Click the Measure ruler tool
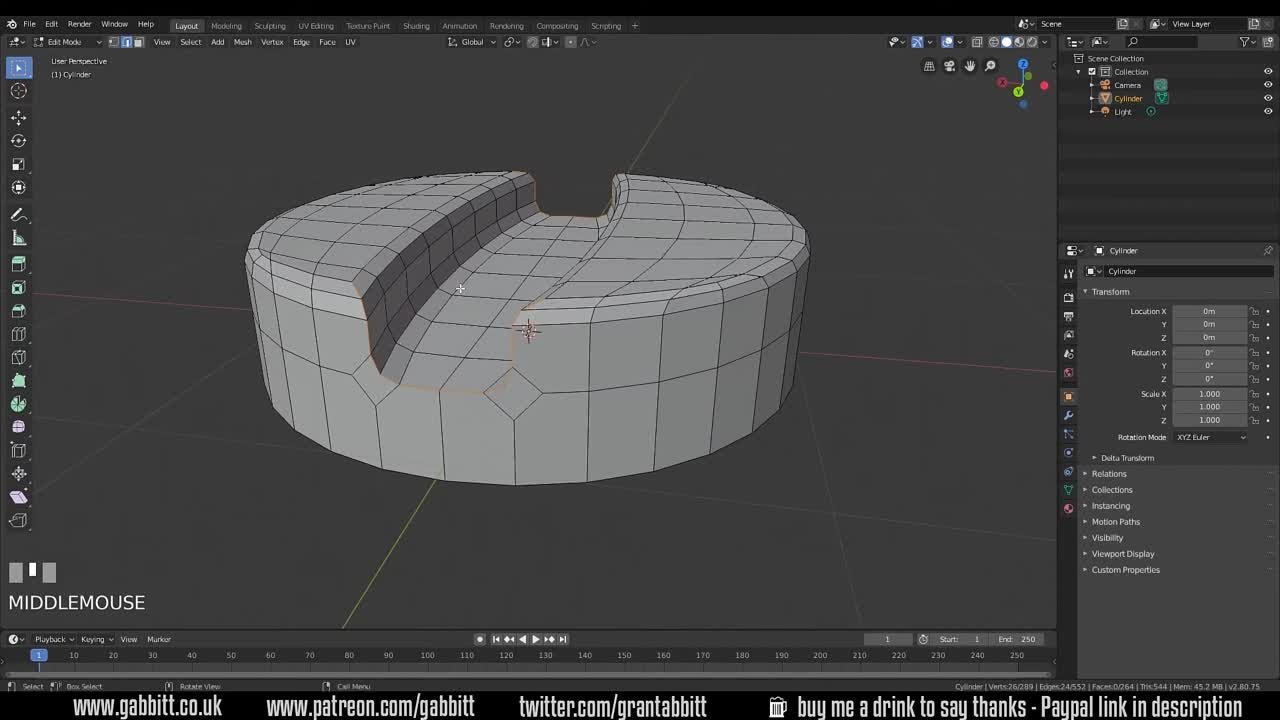The height and width of the screenshot is (720, 1280). (18, 238)
